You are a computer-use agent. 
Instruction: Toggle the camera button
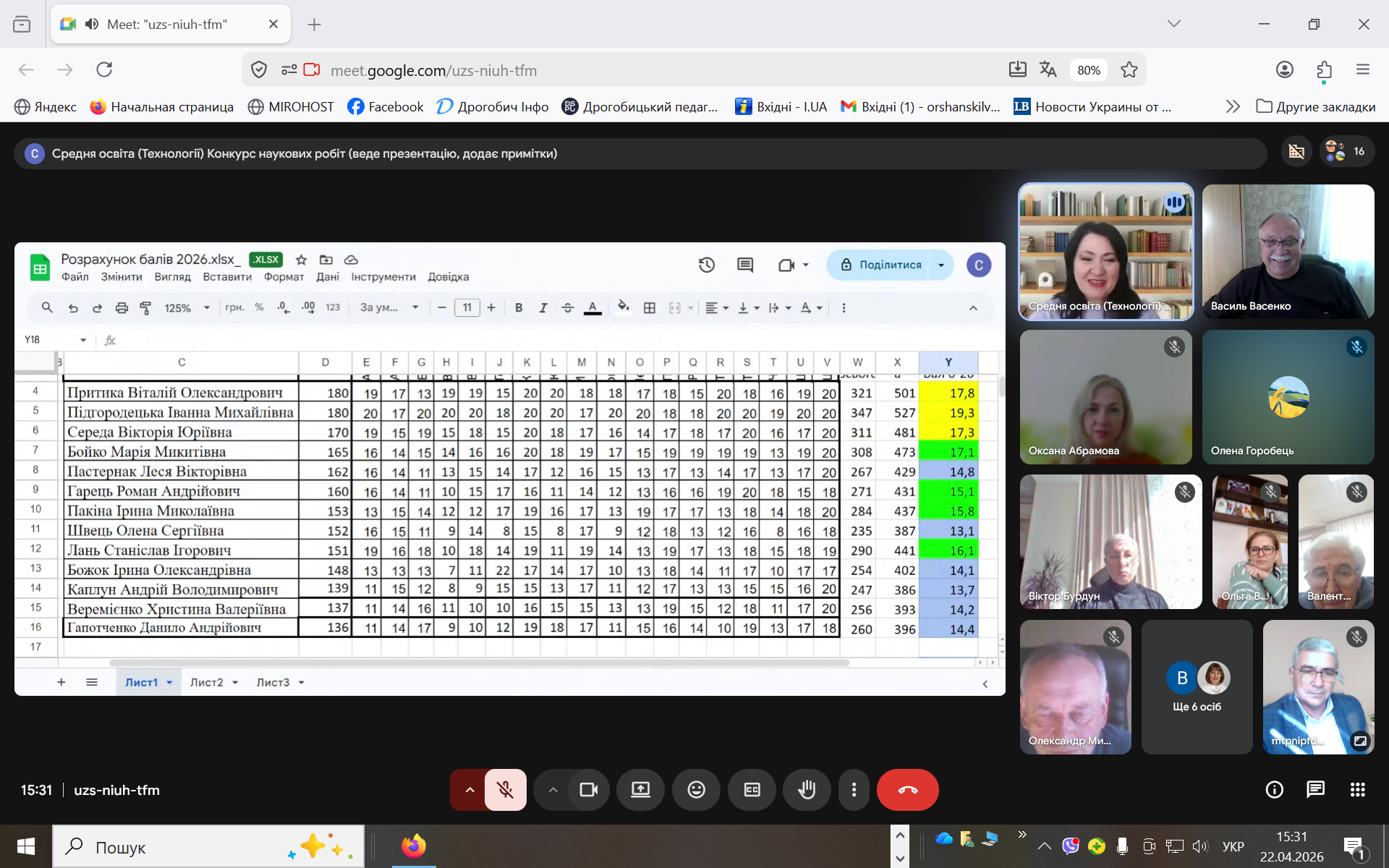[x=588, y=790]
